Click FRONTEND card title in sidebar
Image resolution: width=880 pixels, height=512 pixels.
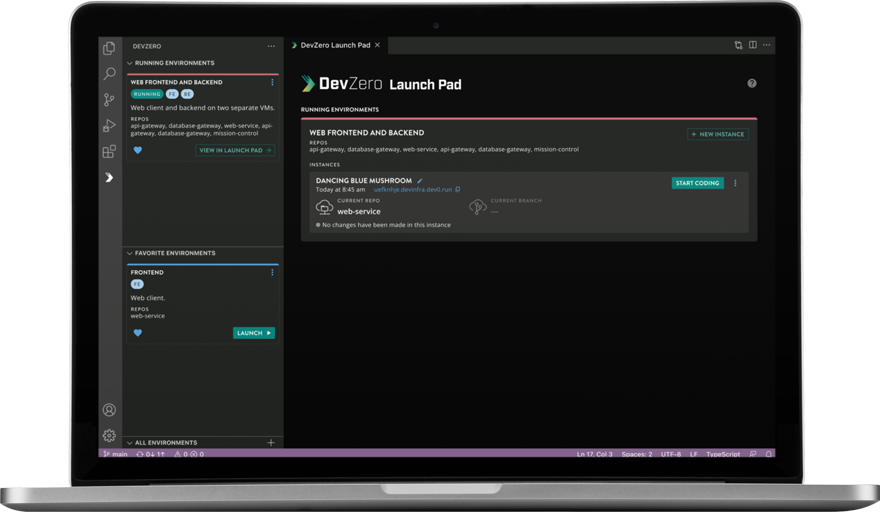[x=147, y=272]
